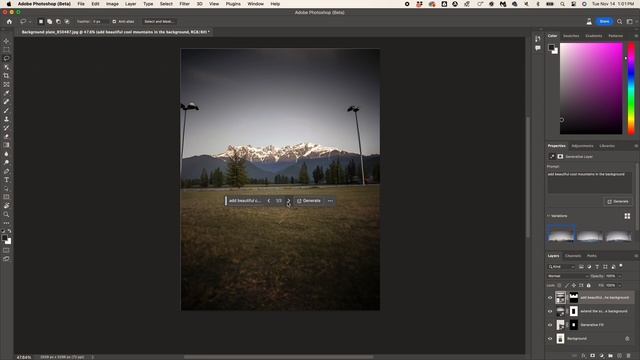Select the Brush tool
The height and width of the screenshot is (360, 640).
pos(6,110)
